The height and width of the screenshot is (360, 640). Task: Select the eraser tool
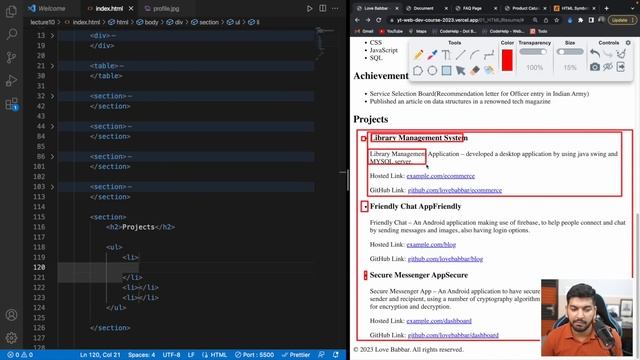click(475, 71)
